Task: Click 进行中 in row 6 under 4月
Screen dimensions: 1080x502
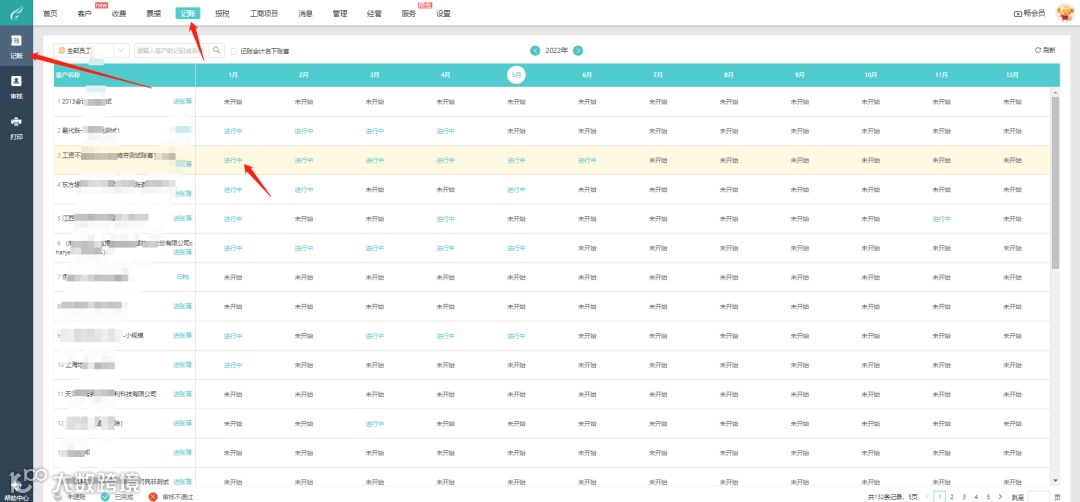Action: 446,248
